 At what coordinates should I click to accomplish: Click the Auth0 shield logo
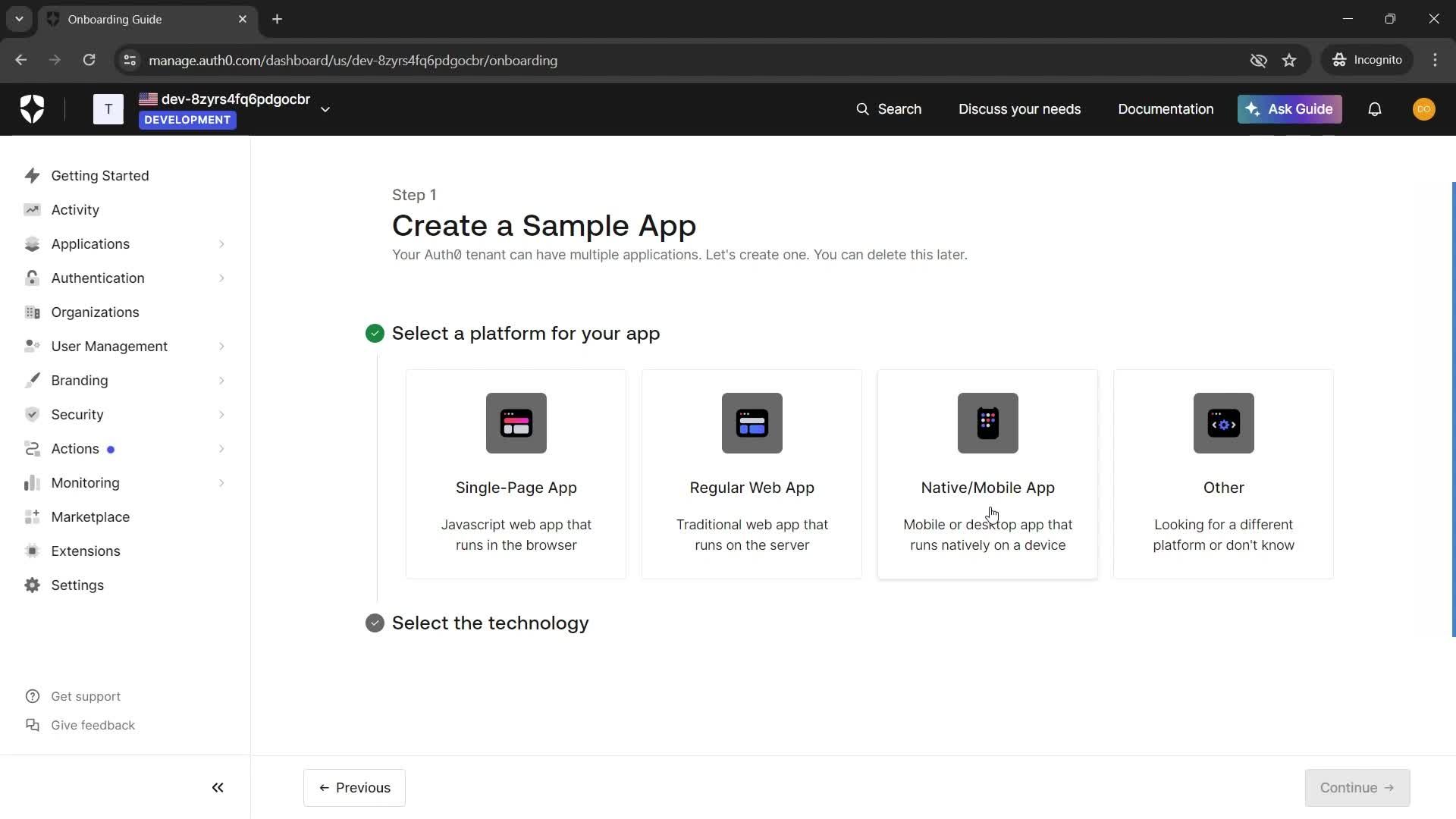(32, 109)
